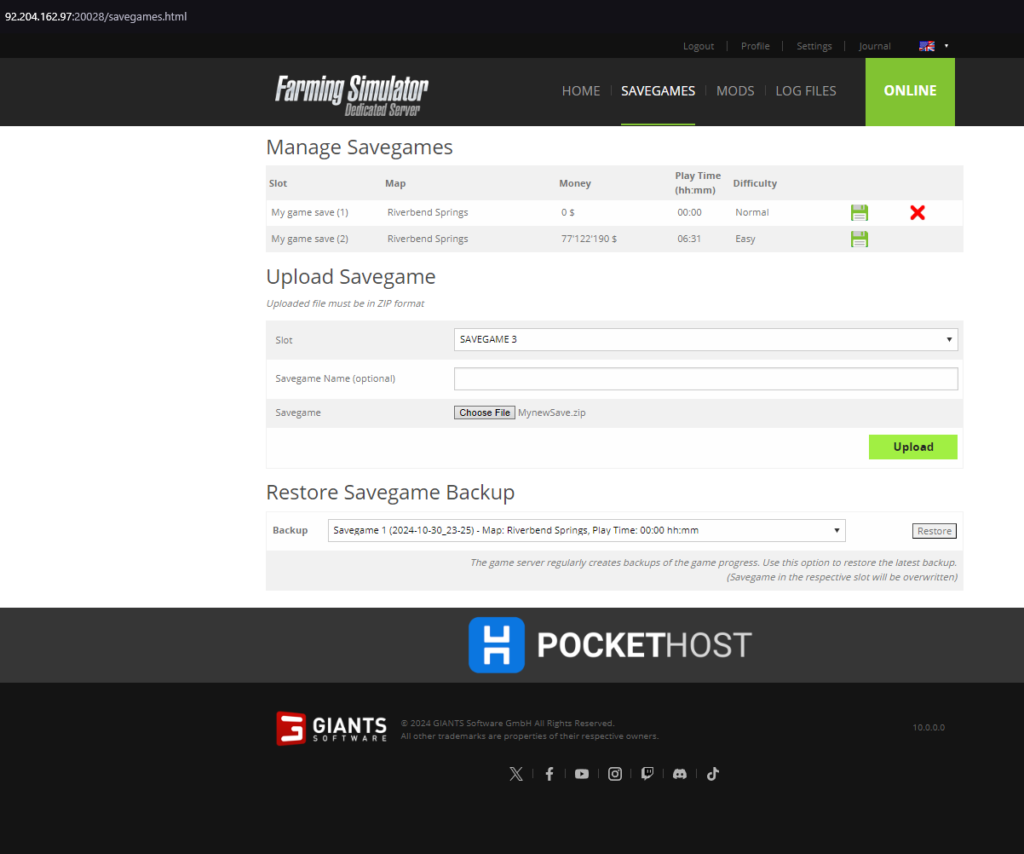Click the green Upload button

coord(913,447)
